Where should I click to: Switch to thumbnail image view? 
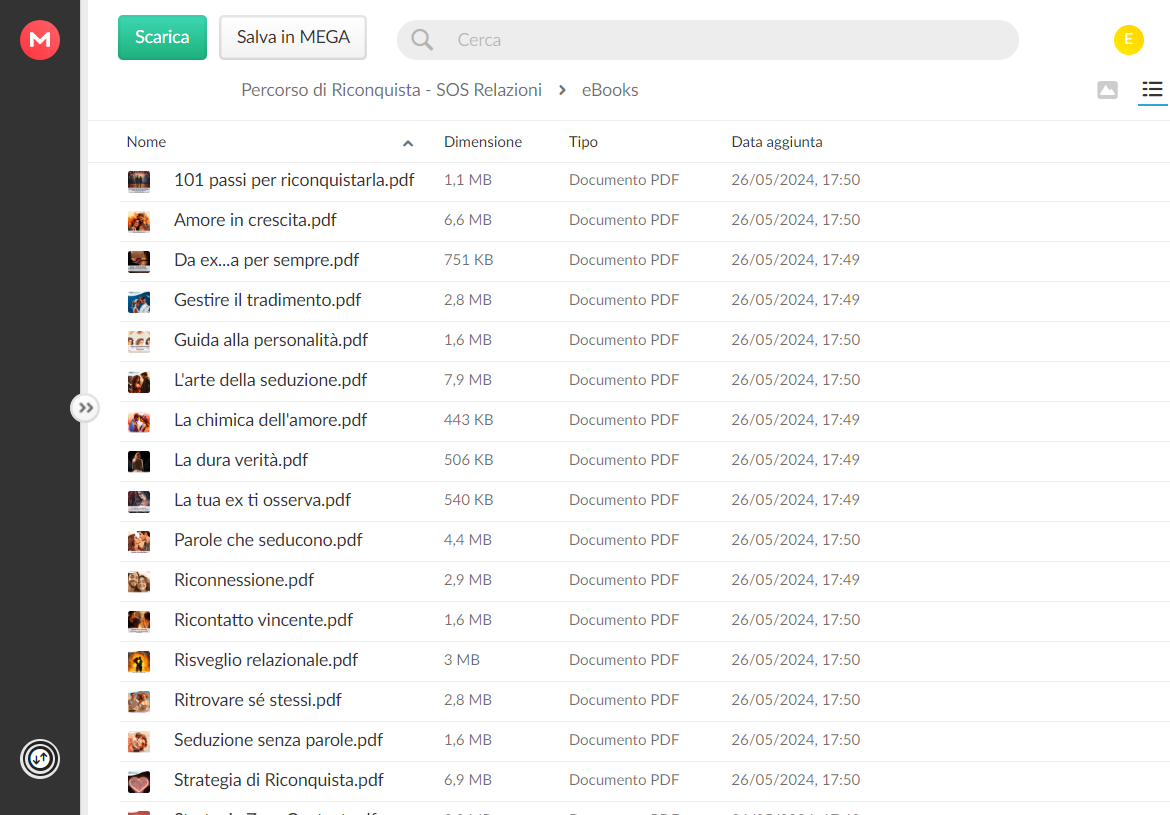(x=1107, y=90)
